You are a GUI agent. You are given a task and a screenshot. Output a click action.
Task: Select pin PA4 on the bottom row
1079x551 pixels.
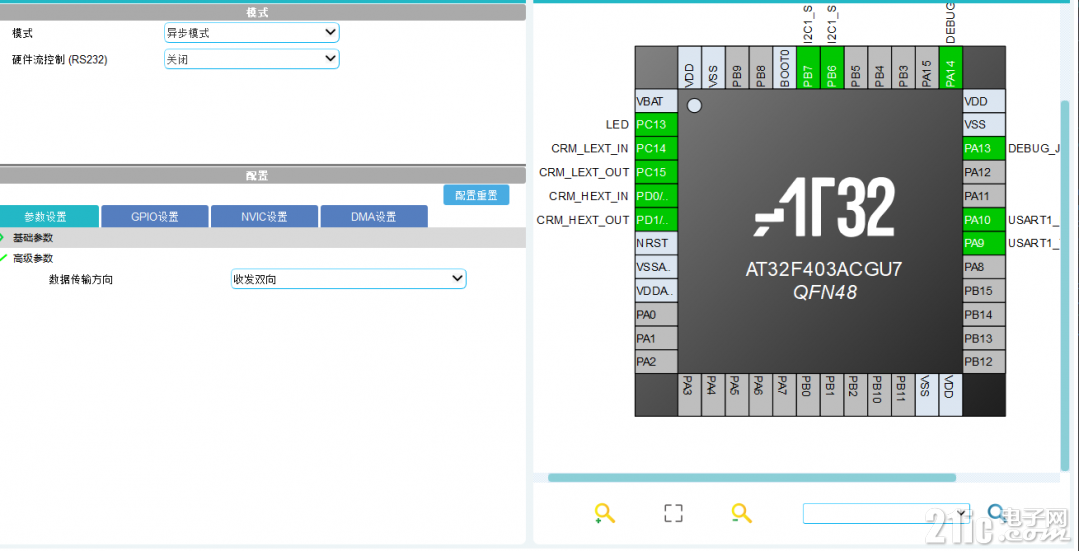pos(713,395)
